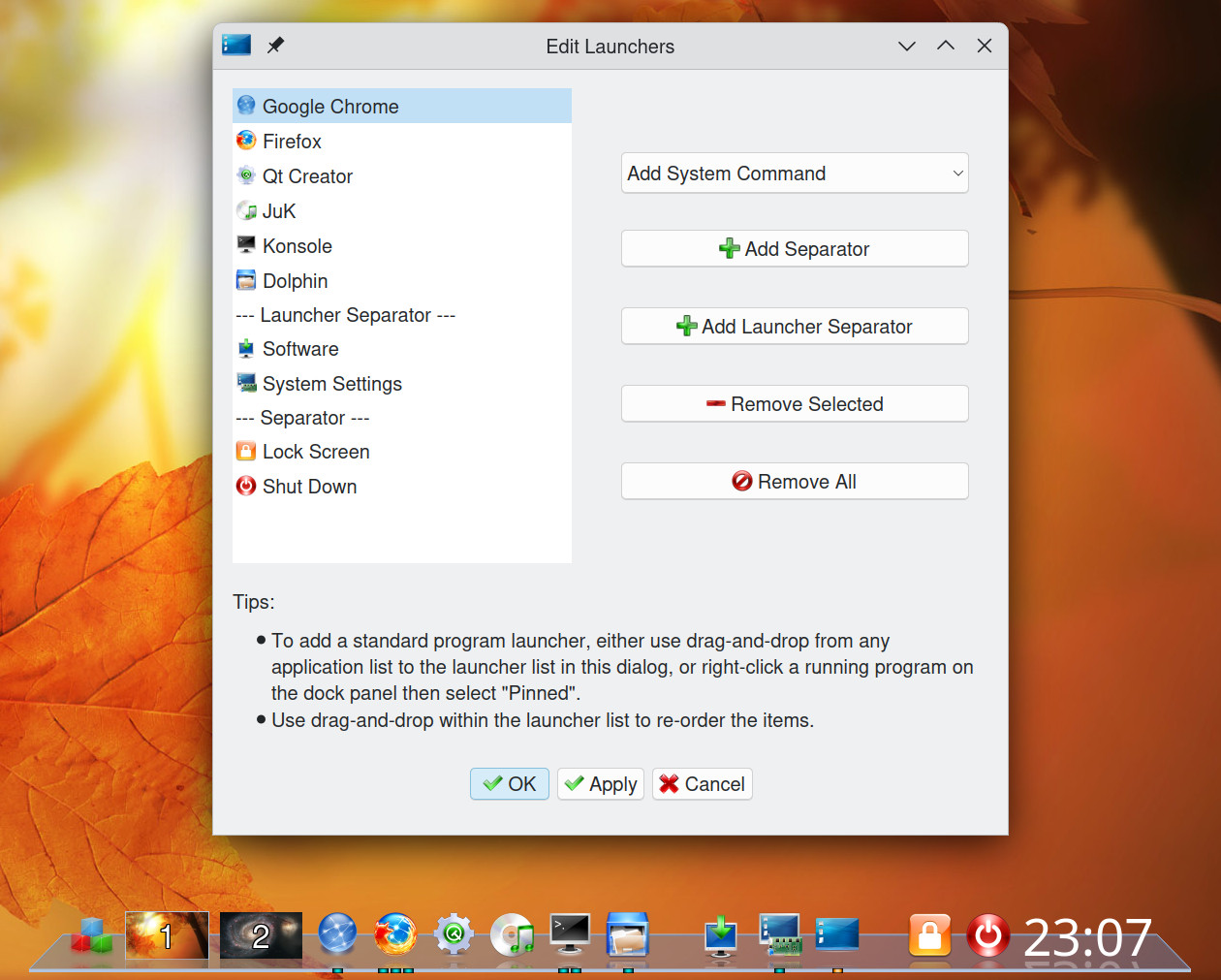Screen dimensions: 1221x980
Task: Confirm with the OK button
Action: coord(510,784)
